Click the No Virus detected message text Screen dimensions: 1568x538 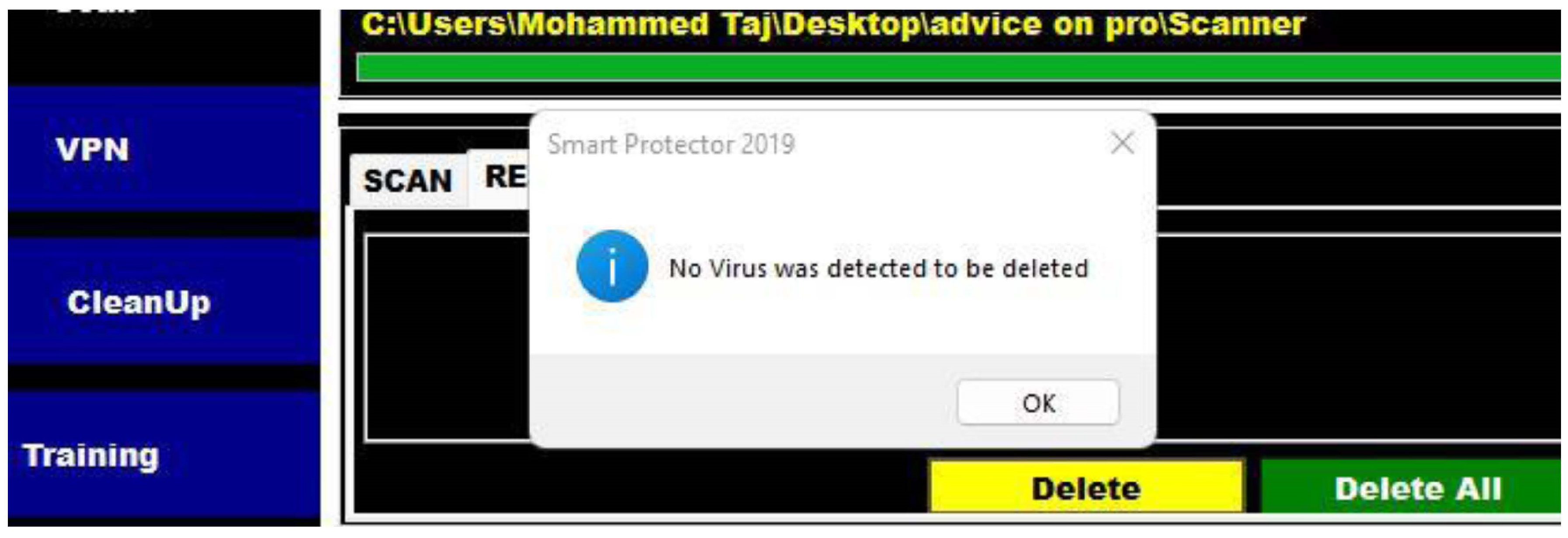click(878, 268)
